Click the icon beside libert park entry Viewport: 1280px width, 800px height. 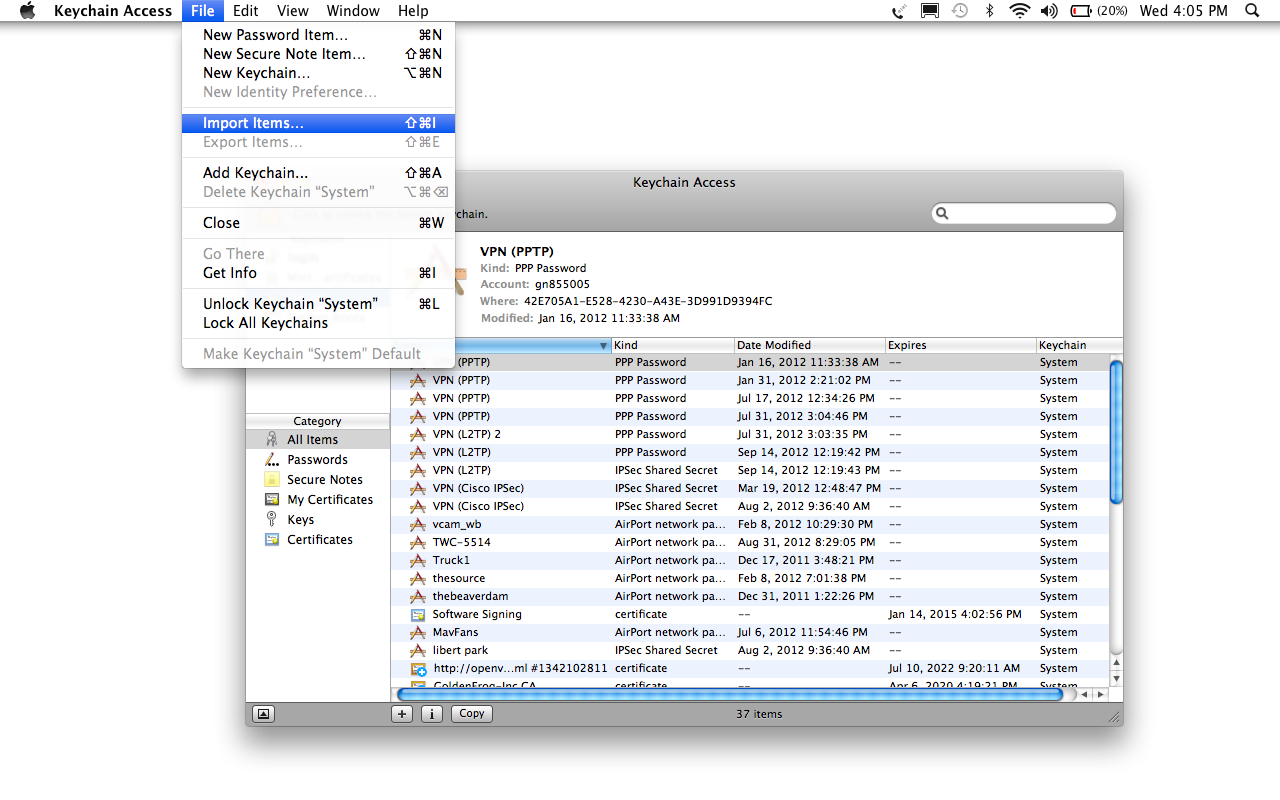[x=418, y=650]
